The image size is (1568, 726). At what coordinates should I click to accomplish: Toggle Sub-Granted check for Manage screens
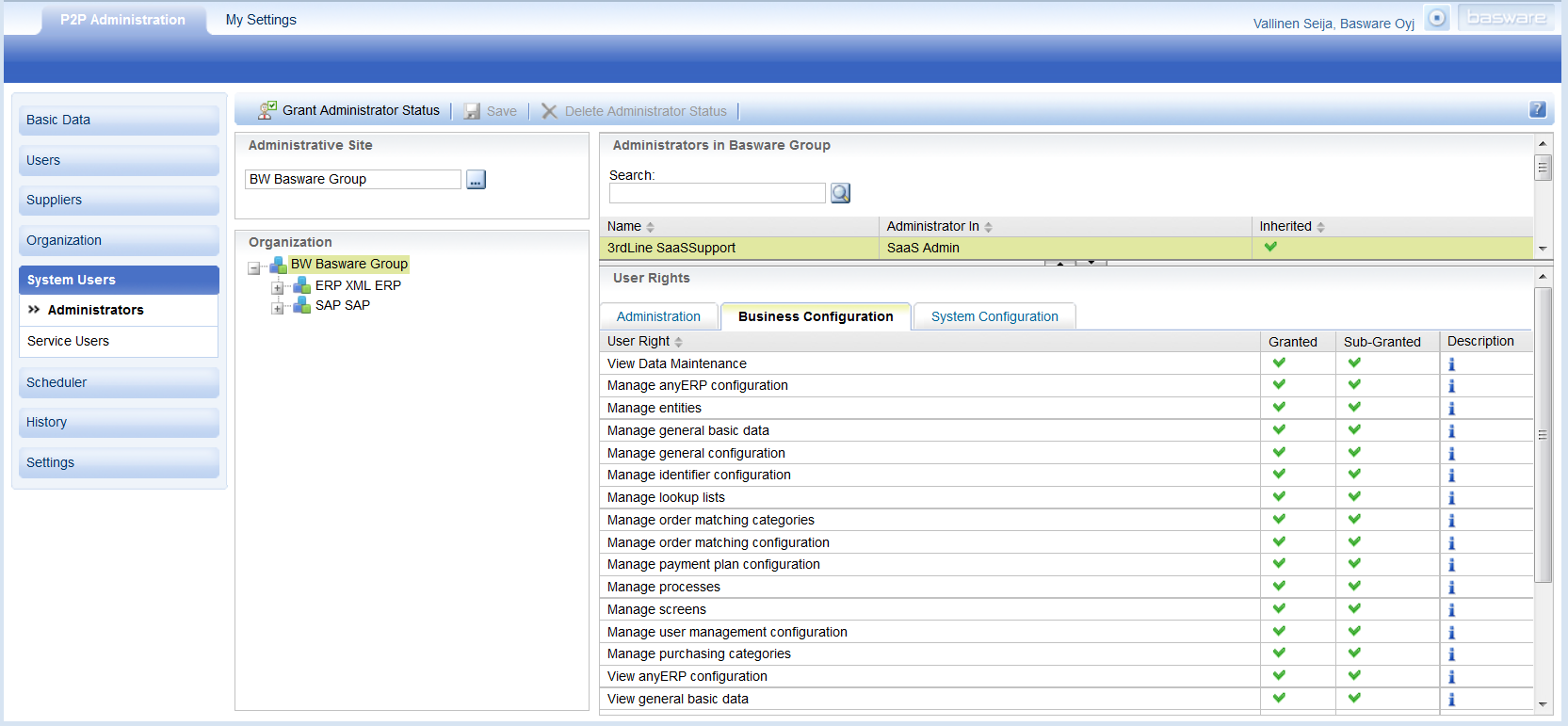point(1354,609)
